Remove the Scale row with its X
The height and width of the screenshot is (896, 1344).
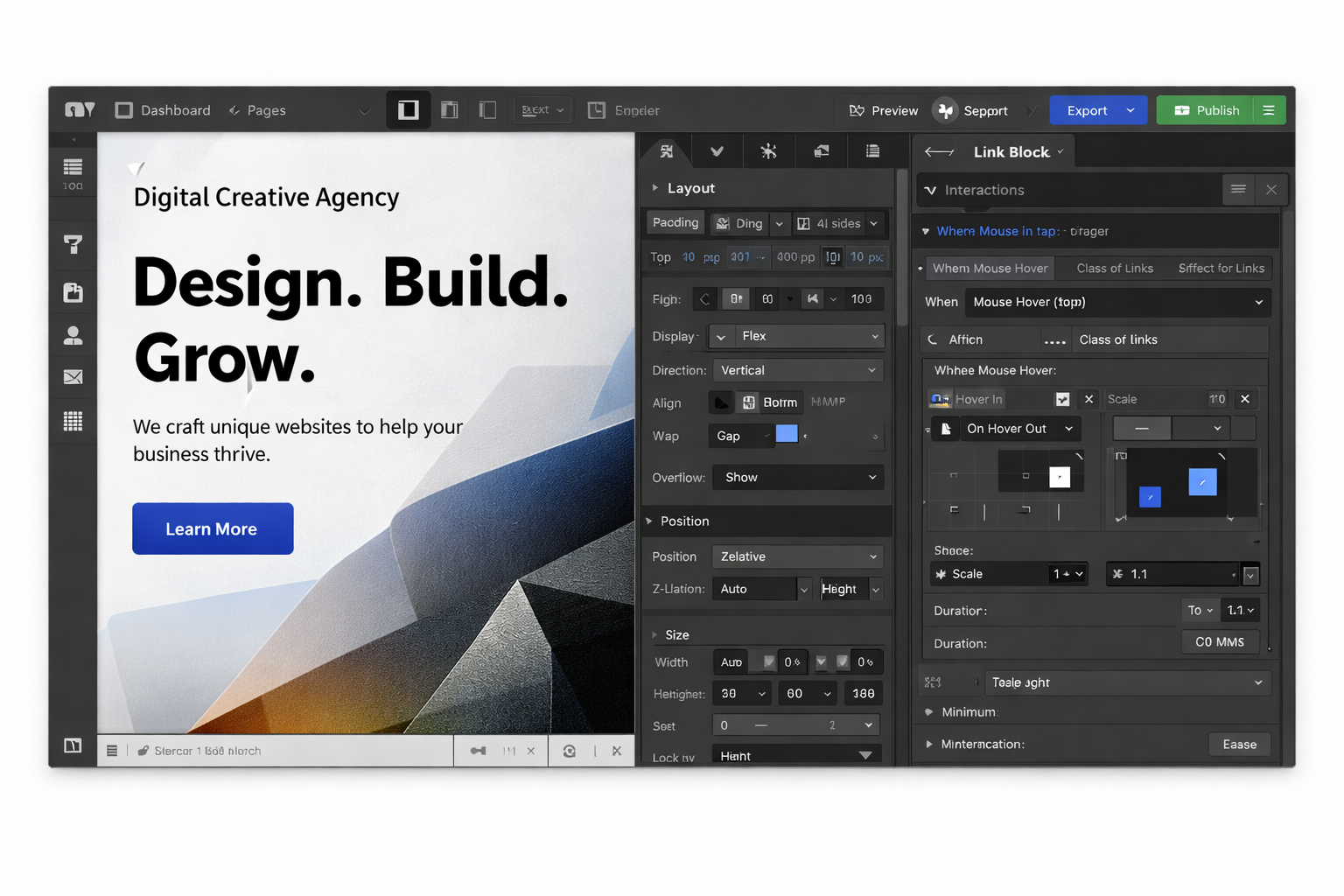click(1245, 399)
